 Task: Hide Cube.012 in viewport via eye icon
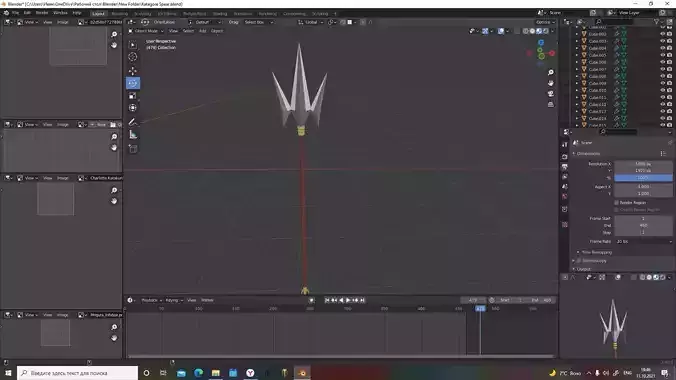point(662,104)
